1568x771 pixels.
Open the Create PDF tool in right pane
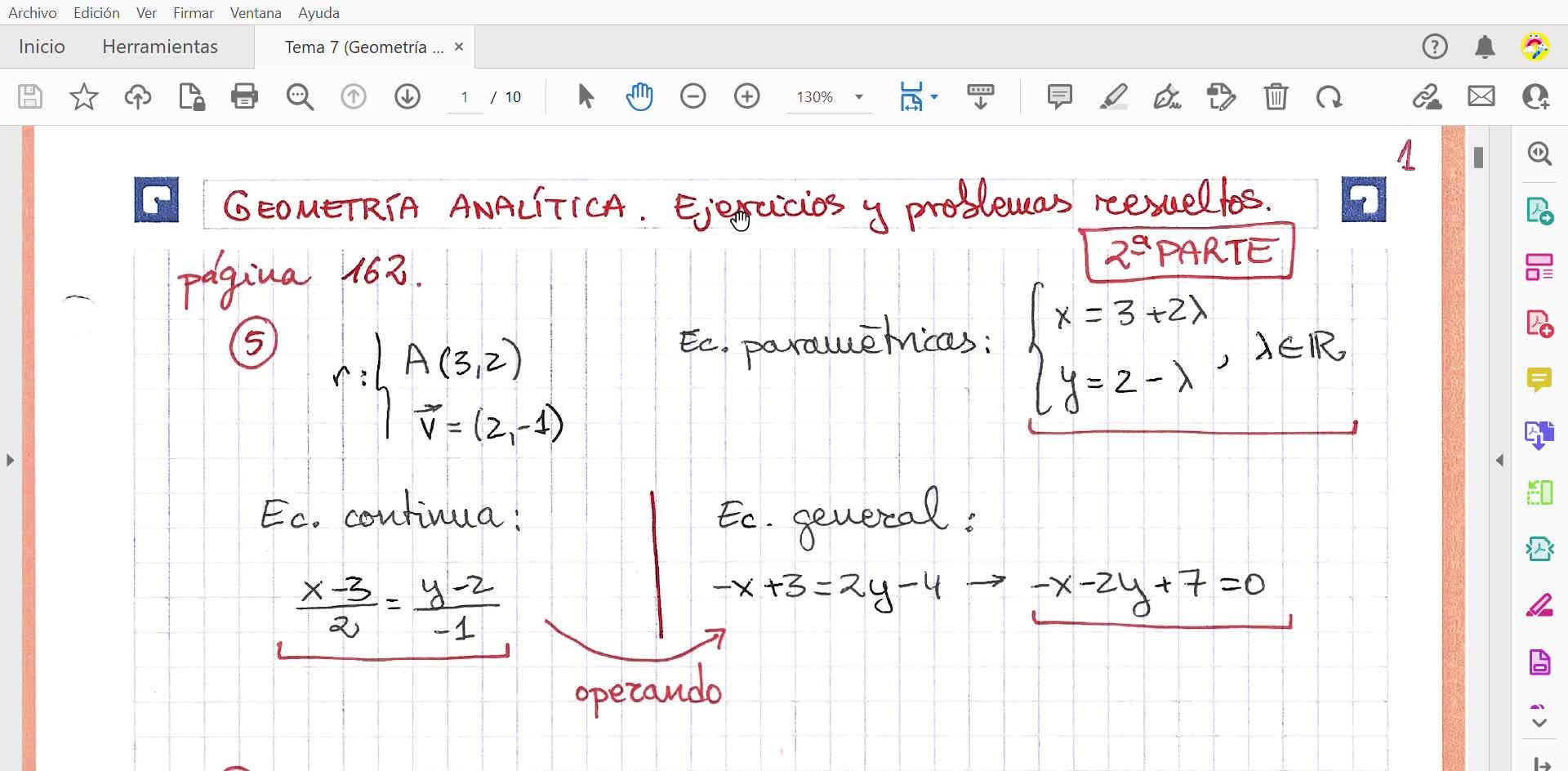pos(1539,323)
